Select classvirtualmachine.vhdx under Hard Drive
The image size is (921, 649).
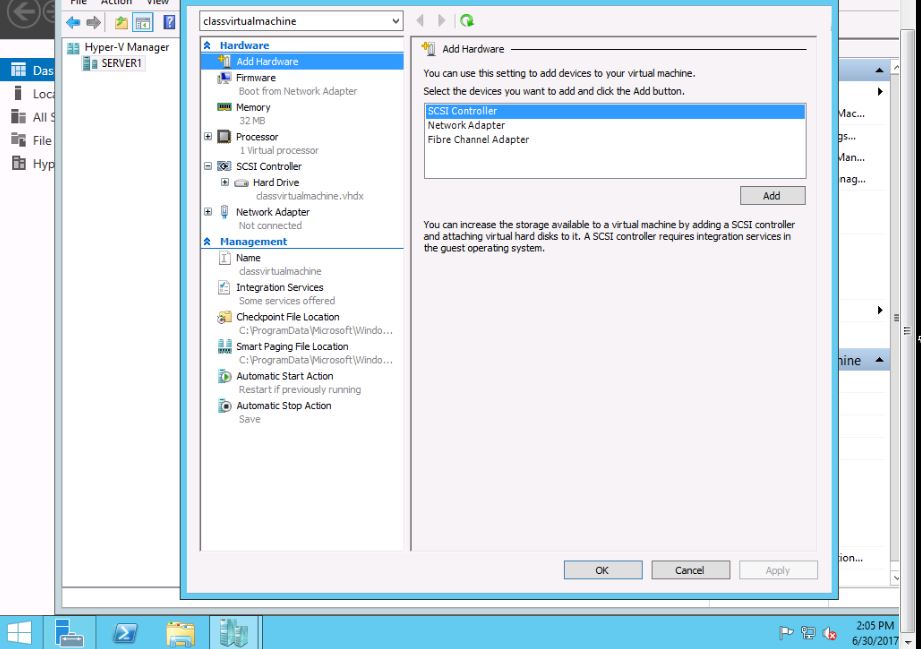coord(310,196)
